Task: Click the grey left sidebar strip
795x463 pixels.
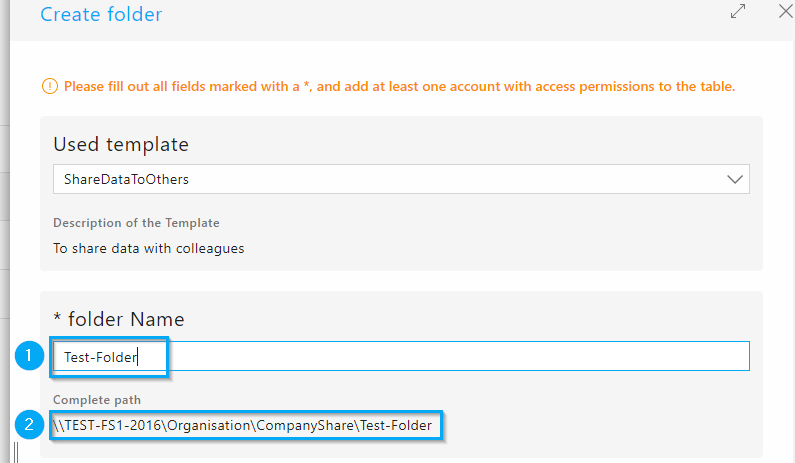Action: coord(5,231)
